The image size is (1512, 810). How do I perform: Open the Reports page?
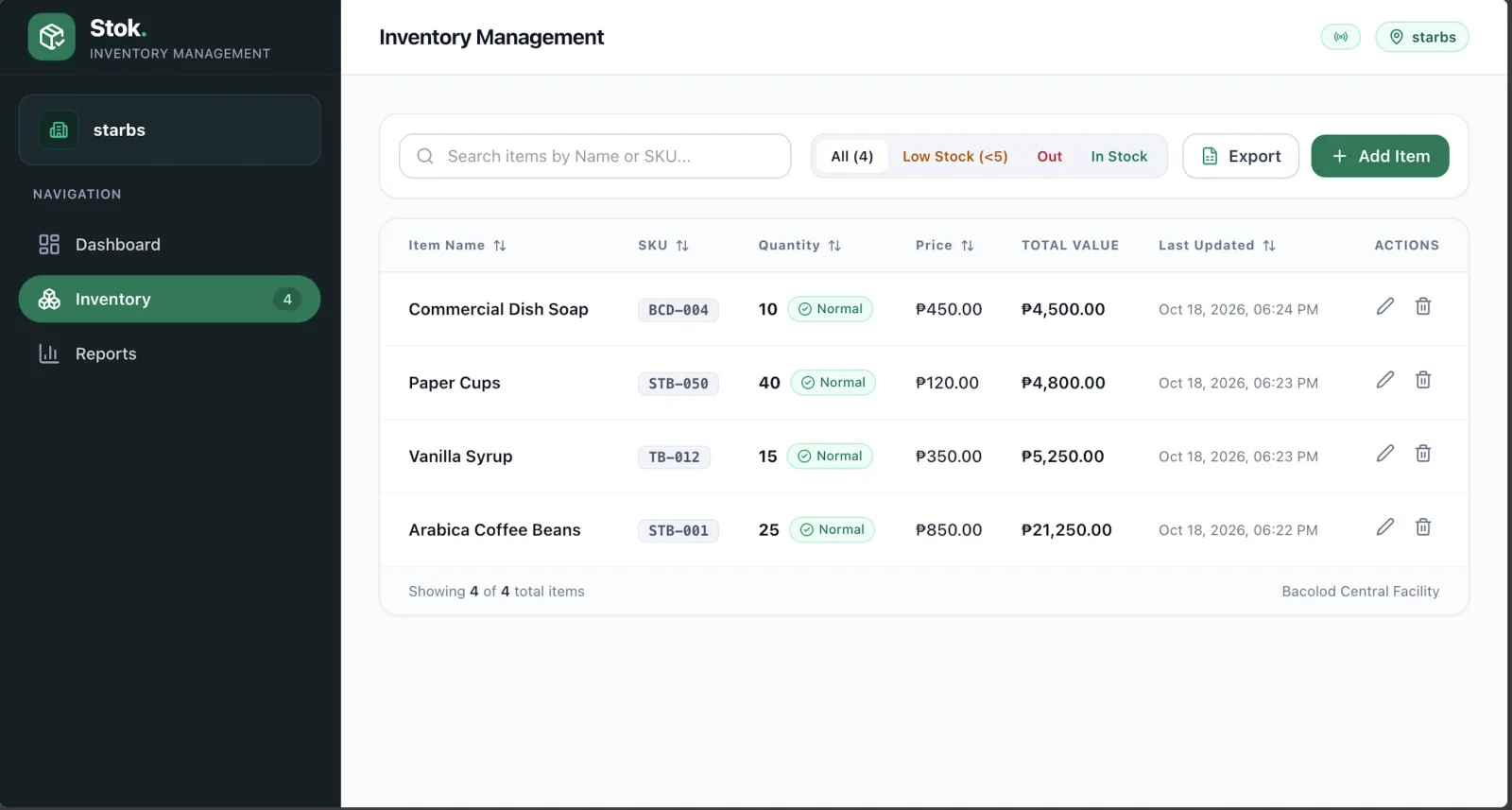(x=169, y=353)
